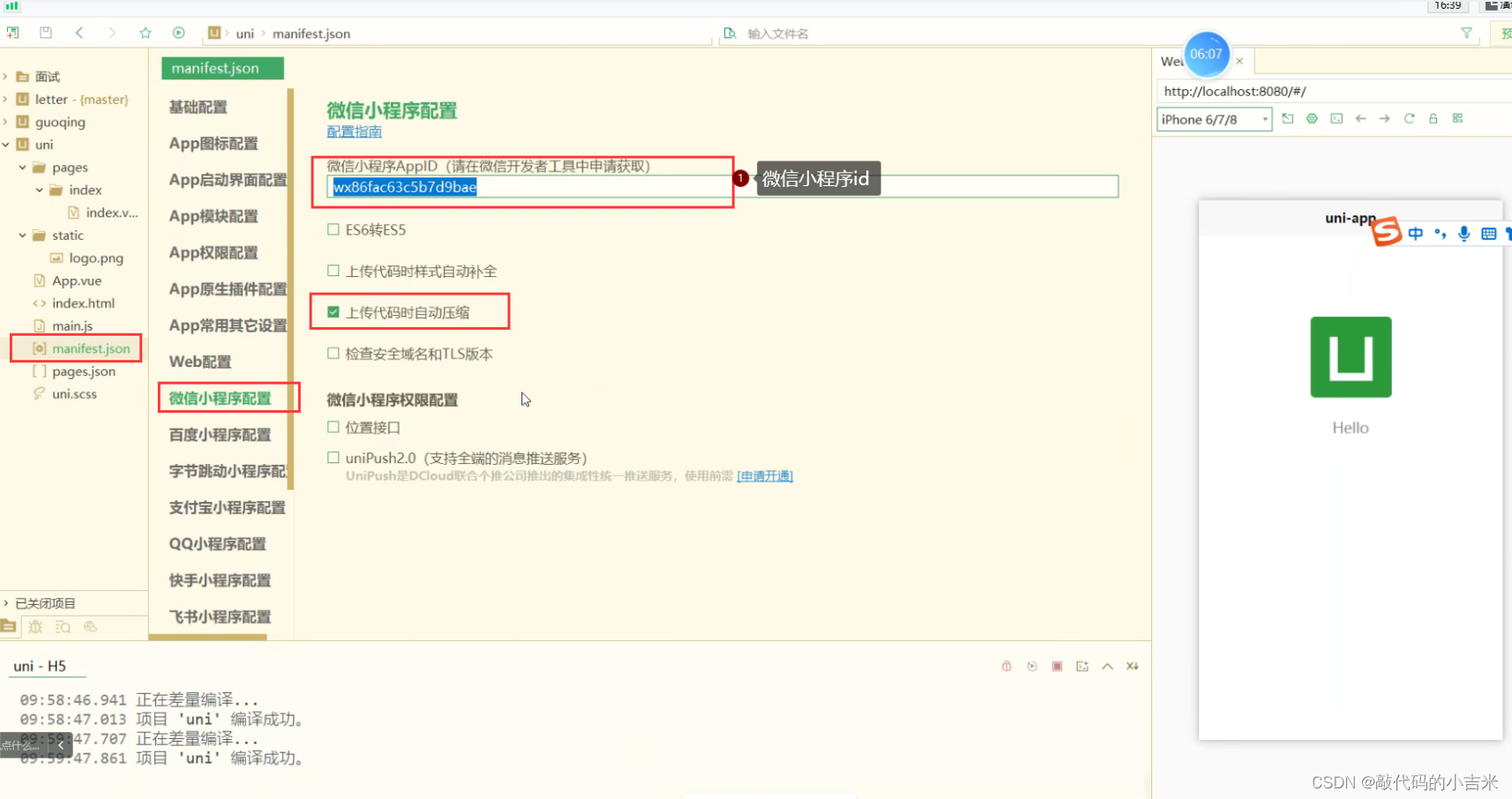Open 配置指南 link
Image resolution: width=1512 pixels, height=799 pixels.
tap(355, 131)
